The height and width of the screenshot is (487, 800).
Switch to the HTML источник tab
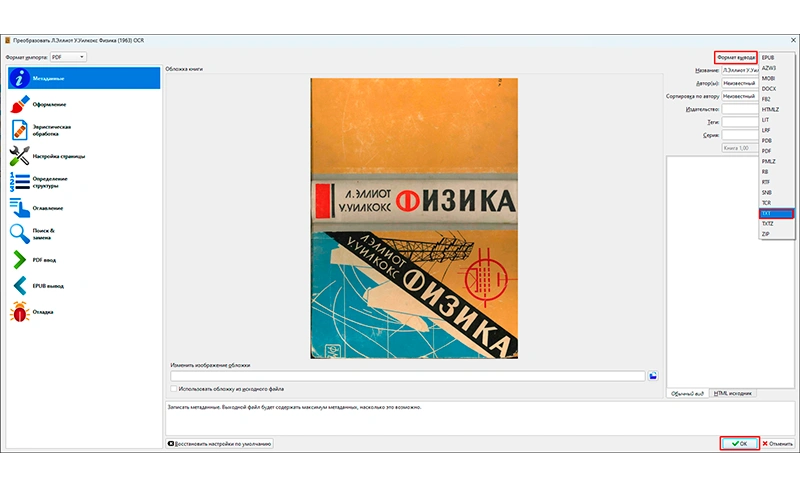733,393
